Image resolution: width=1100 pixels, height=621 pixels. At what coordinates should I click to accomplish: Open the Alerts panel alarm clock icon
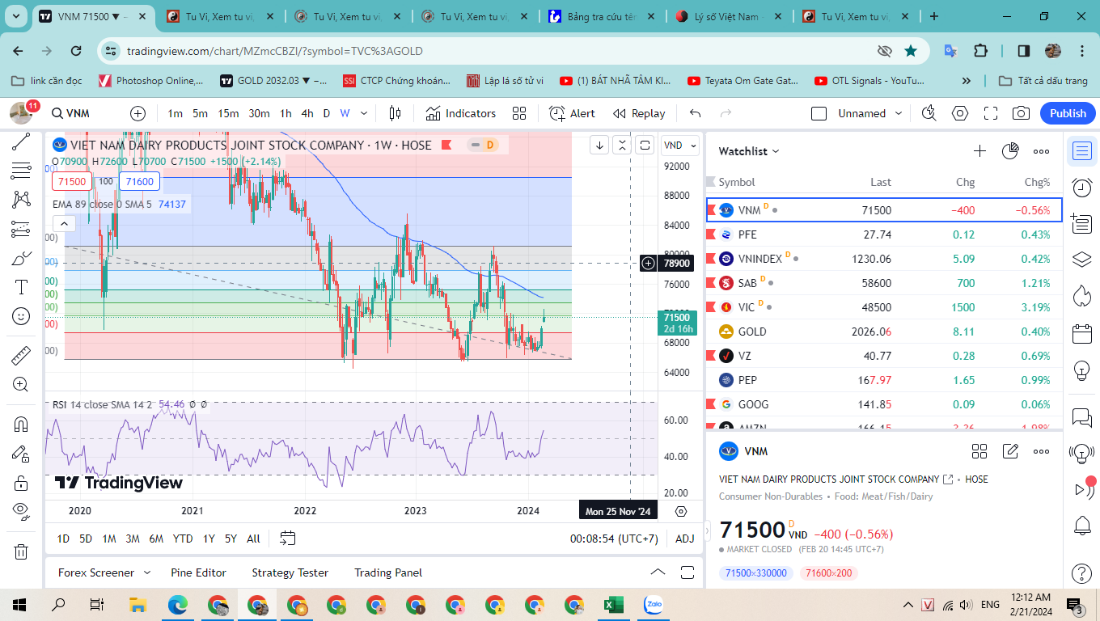point(1081,188)
